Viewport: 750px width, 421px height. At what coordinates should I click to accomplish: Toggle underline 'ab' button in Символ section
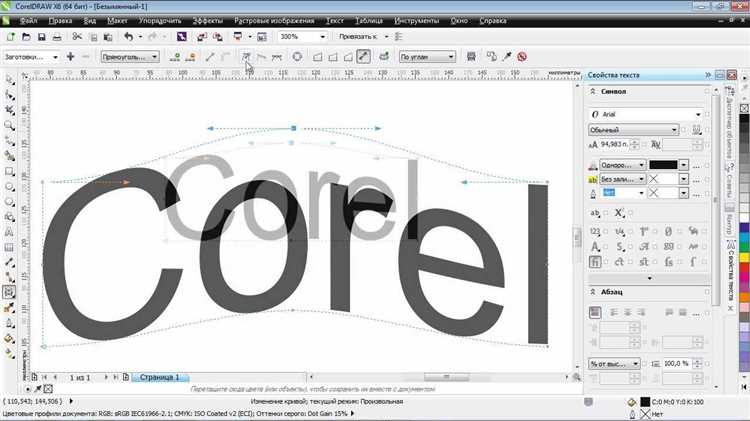[595, 212]
